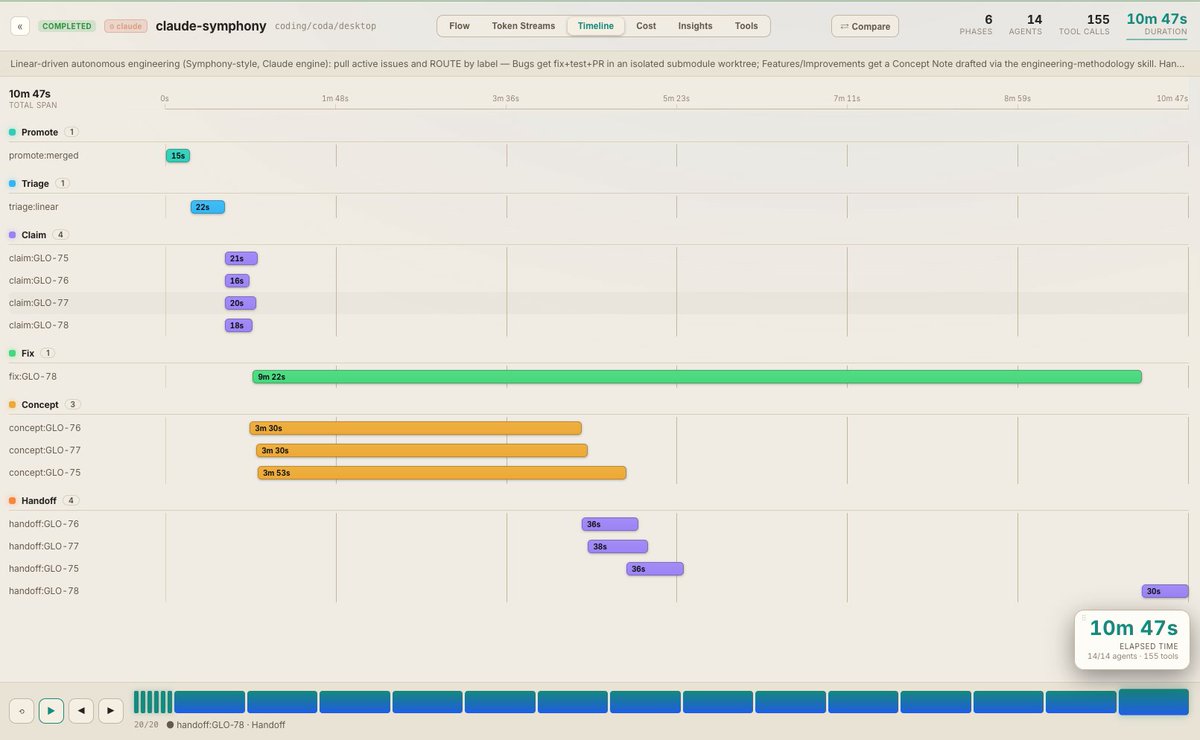Select the 10m 47s Duration stat
Viewport: 1200px width, 740px height.
click(1157, 24)
